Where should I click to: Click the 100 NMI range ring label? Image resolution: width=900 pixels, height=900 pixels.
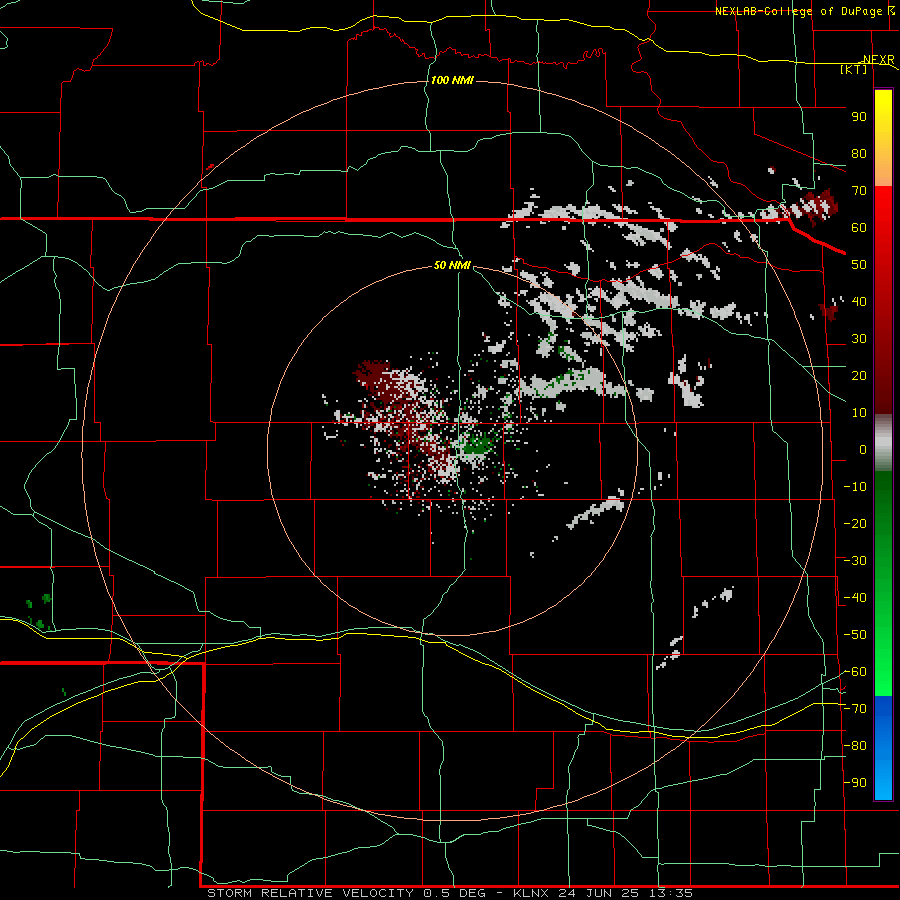click(452, 80)
